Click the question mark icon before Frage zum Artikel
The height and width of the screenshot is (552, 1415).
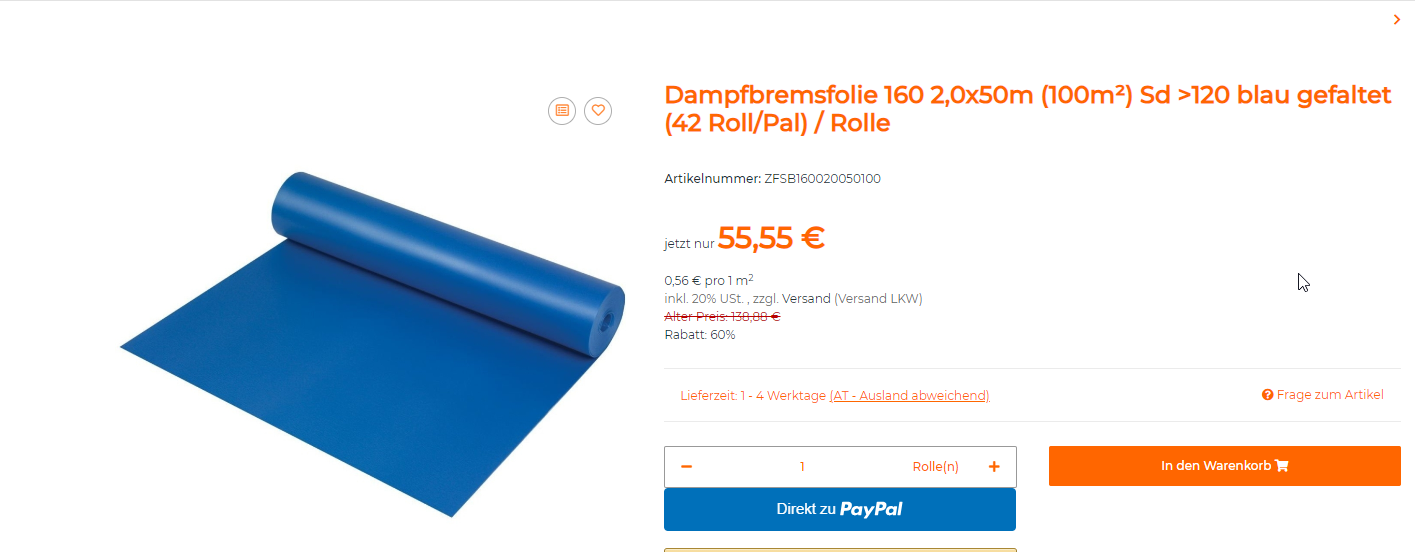click(1267, 395)
